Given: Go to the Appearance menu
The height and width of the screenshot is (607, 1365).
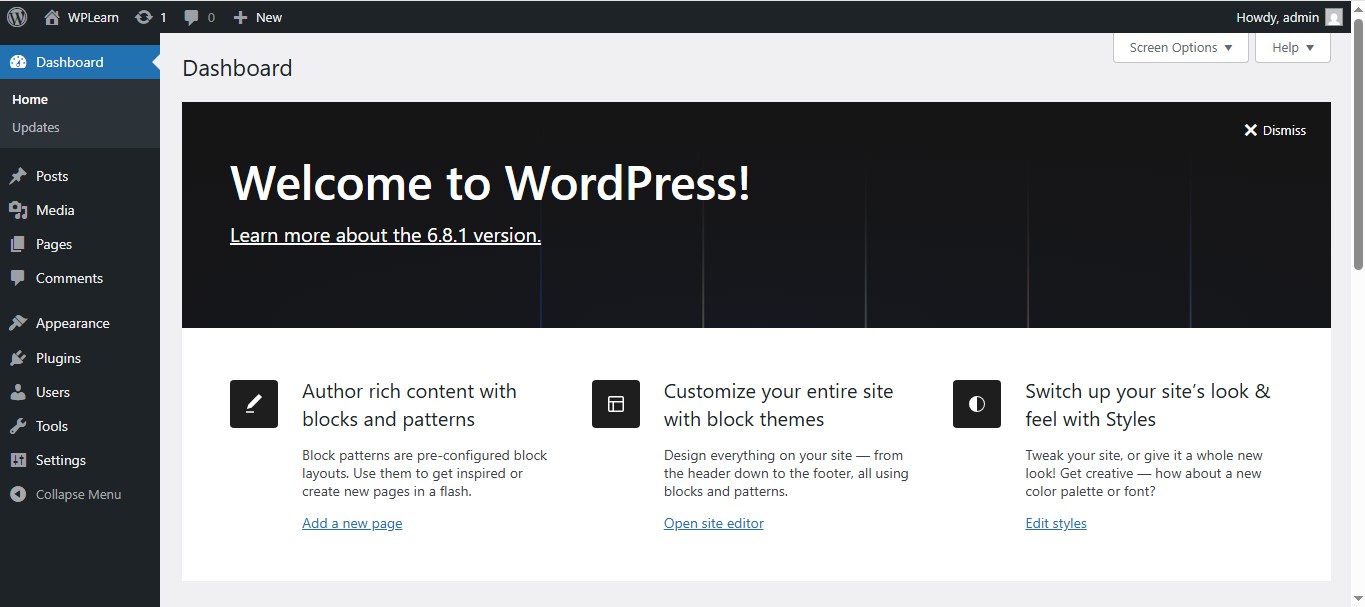Looking at the screenshot, I should click(x=72, y=323).
